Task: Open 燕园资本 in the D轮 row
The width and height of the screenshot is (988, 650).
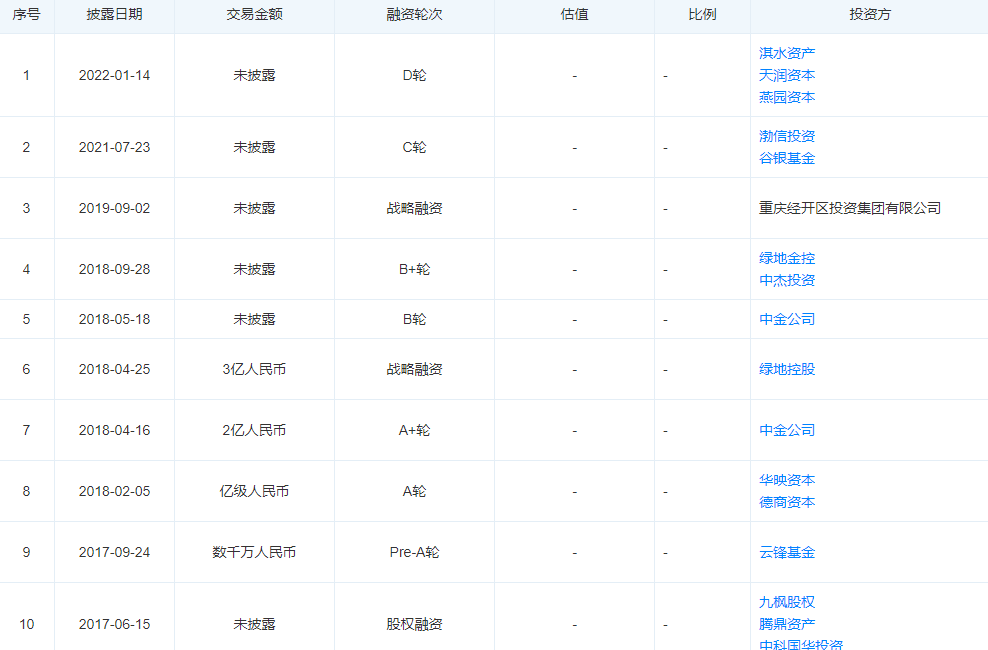Action: click(786, 97)
